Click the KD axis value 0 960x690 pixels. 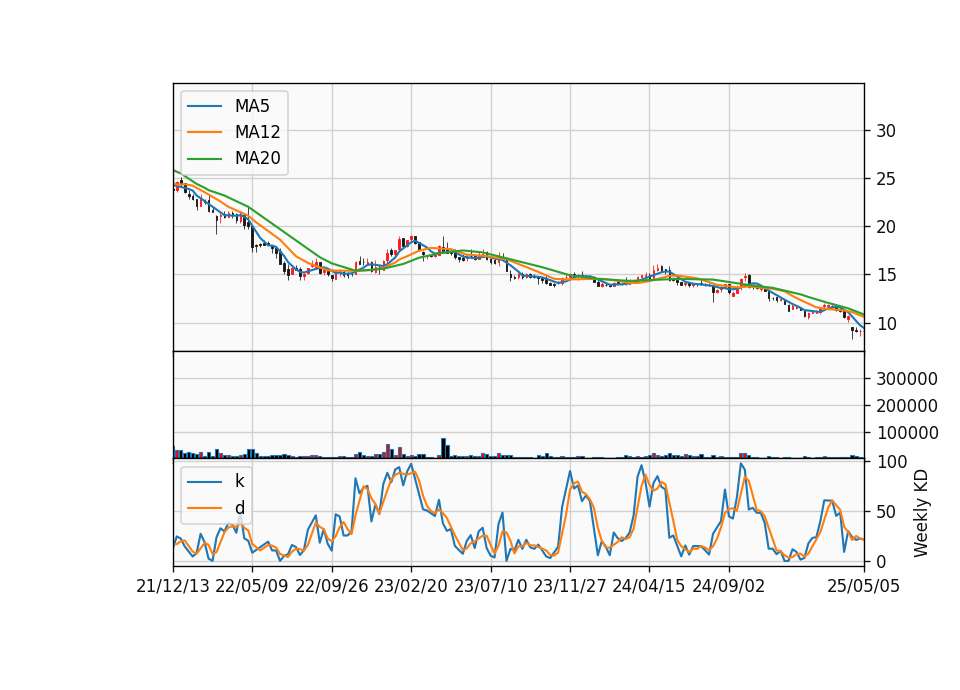coord(881,561)
